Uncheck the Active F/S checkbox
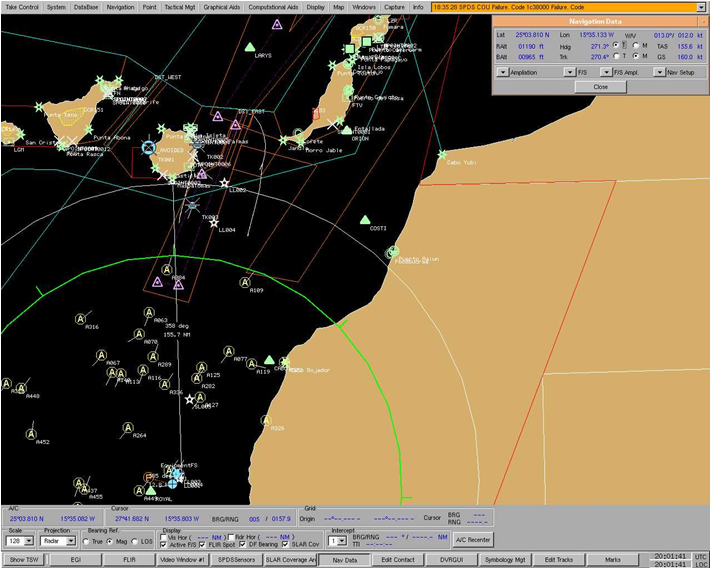 [163, 545]
